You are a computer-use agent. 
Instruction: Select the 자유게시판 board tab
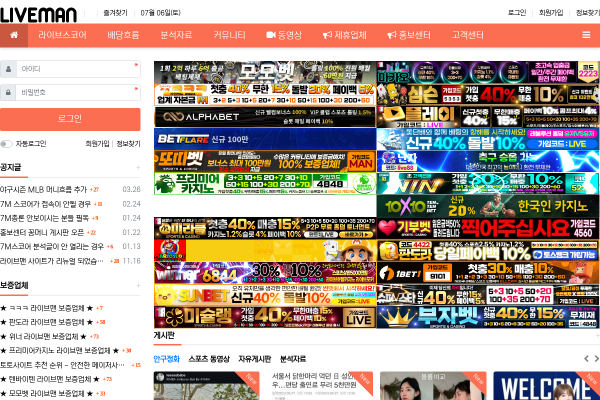254,359
